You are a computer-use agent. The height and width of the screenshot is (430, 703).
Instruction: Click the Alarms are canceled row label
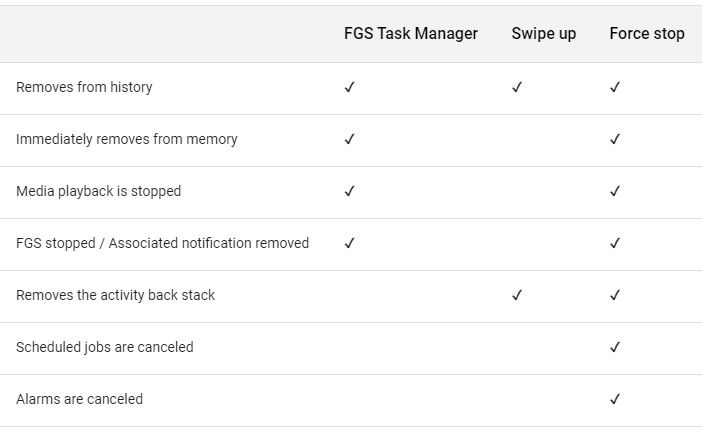click(79, 399)
